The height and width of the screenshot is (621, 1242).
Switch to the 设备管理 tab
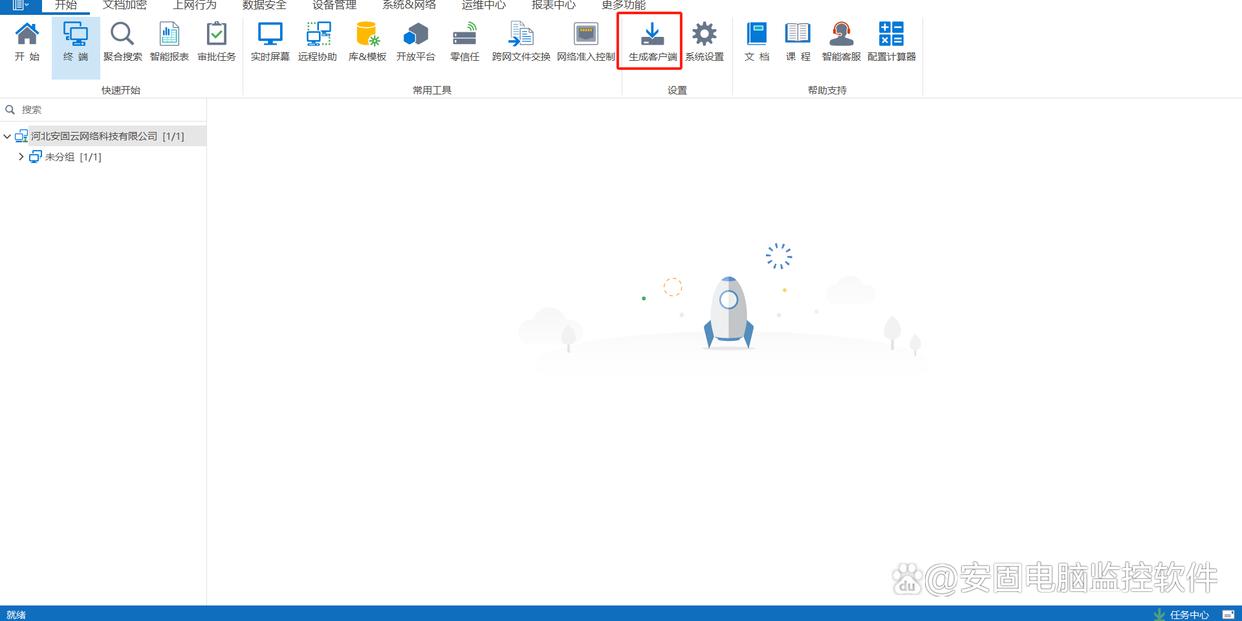coord(334,5)
